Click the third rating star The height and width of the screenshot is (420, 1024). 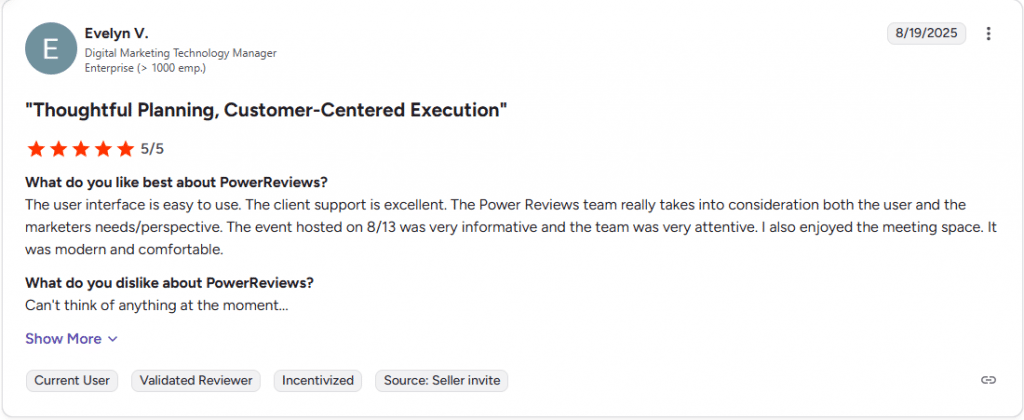[x=80, y=149]
